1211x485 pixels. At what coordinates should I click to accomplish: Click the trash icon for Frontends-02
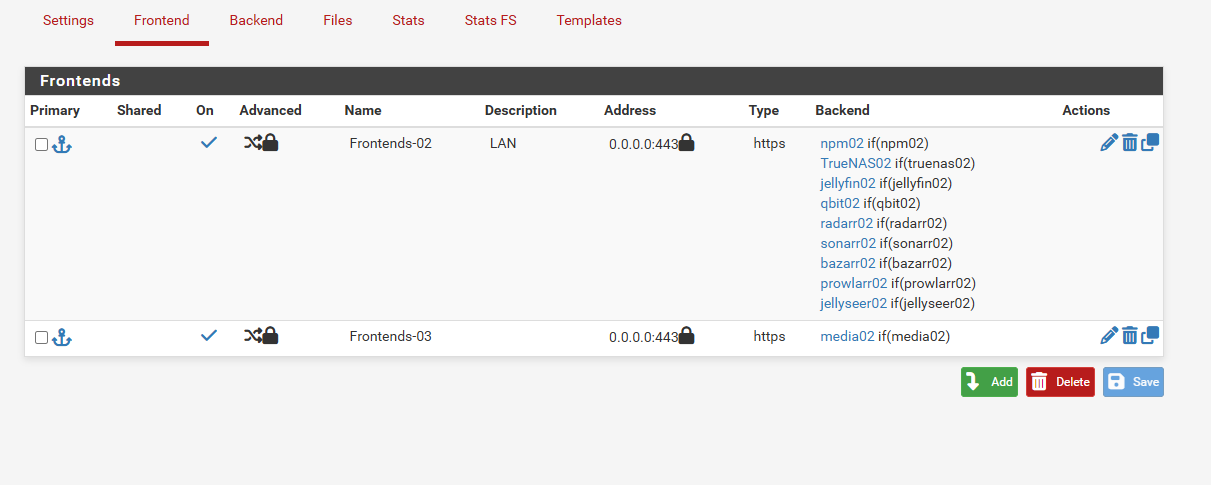1129,143
